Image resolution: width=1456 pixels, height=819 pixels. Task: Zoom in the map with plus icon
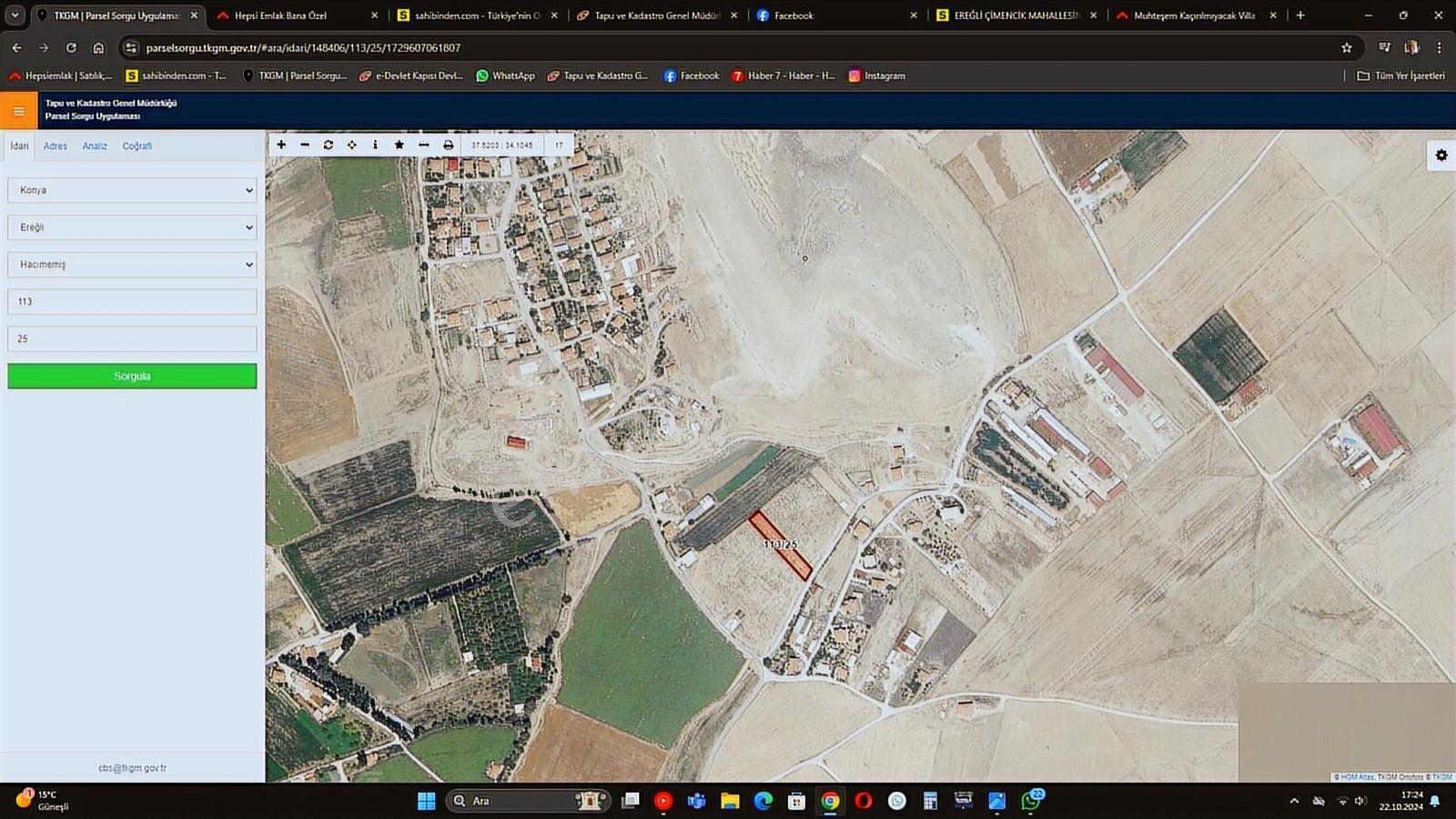point(281,145)
